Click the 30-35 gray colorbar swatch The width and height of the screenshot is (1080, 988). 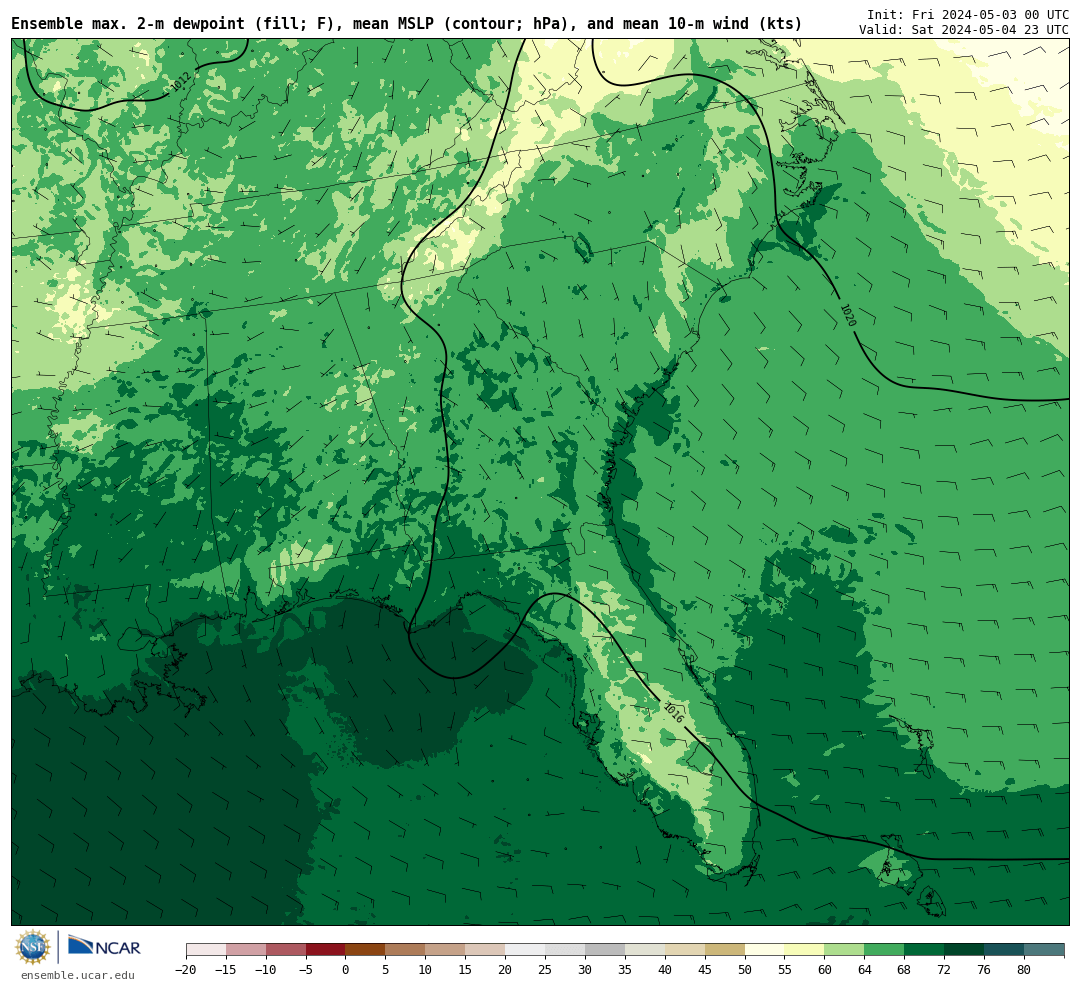click(x=605, y=951)
